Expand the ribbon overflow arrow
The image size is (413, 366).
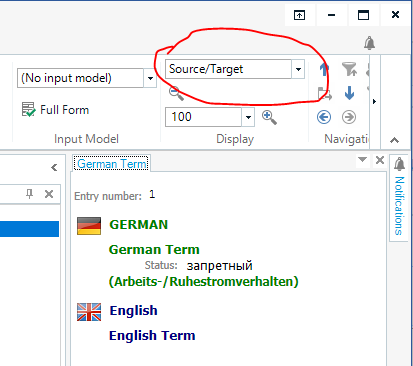(374, 101)
